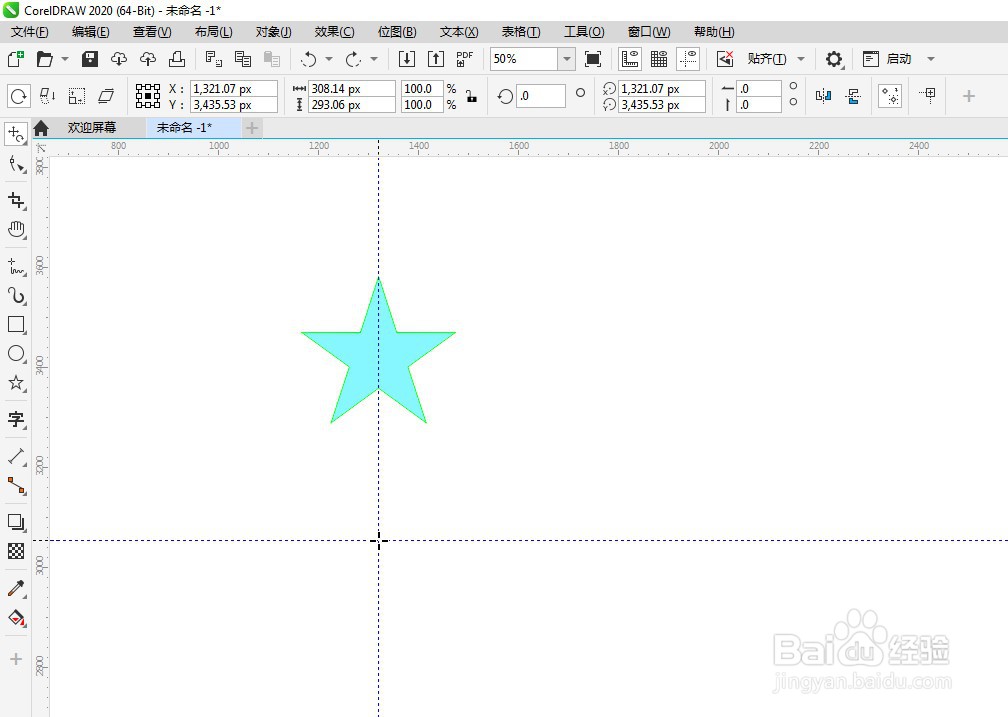Open the 位图(B) menu

(x=397, y=32)
